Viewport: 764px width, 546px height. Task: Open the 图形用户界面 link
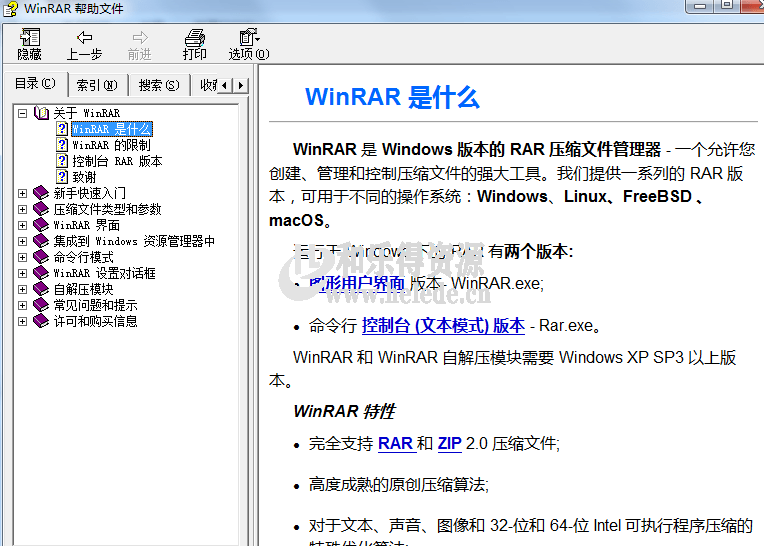click(357, 283)
